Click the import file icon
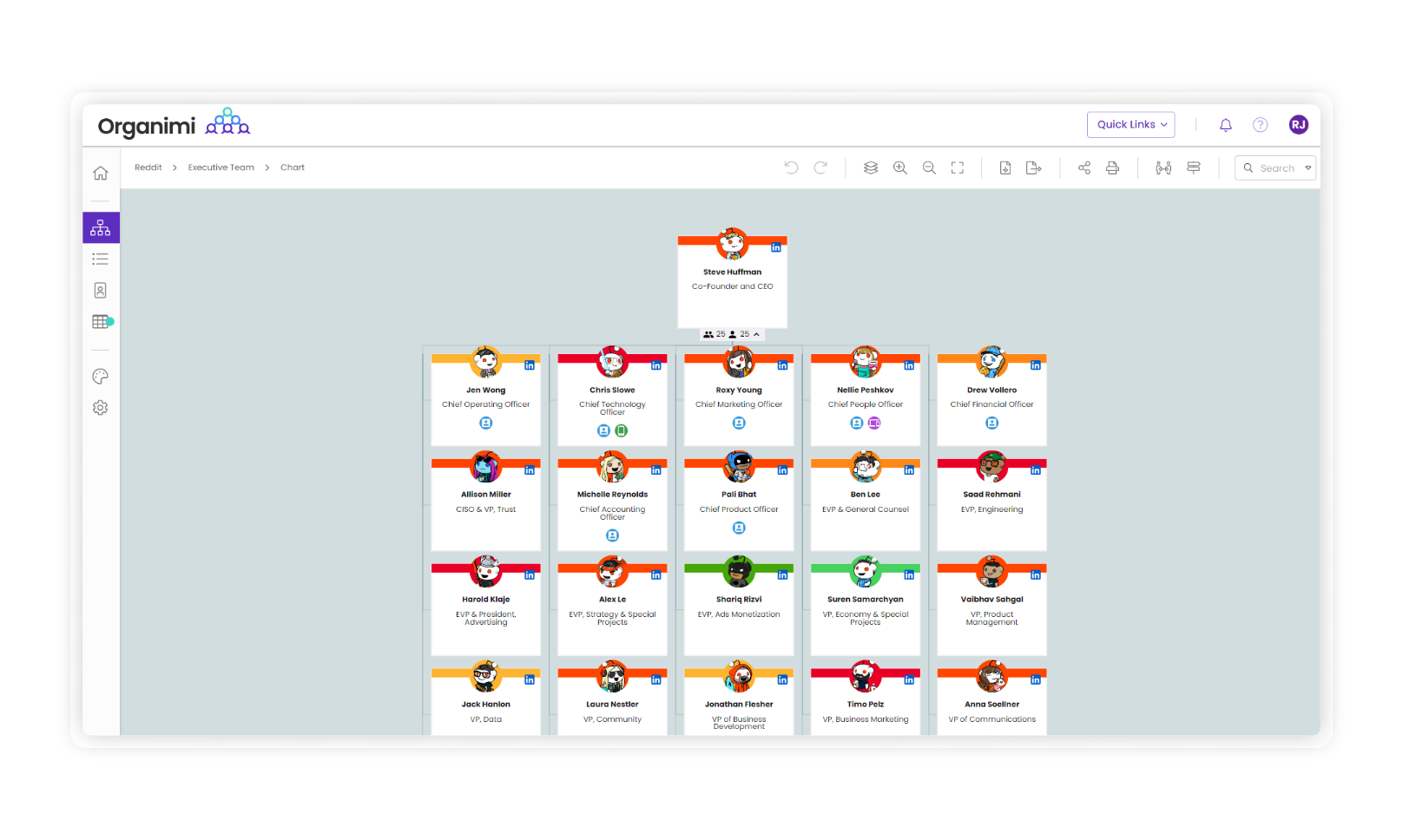 1005,167
